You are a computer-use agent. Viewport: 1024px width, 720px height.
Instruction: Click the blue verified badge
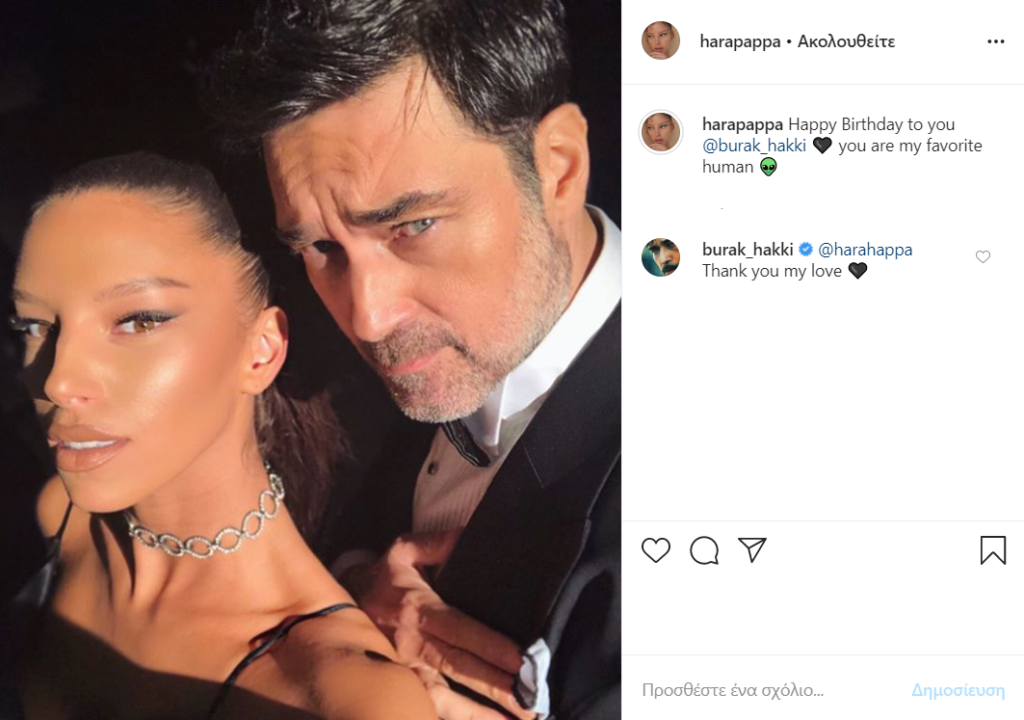(x=805, y=249)
